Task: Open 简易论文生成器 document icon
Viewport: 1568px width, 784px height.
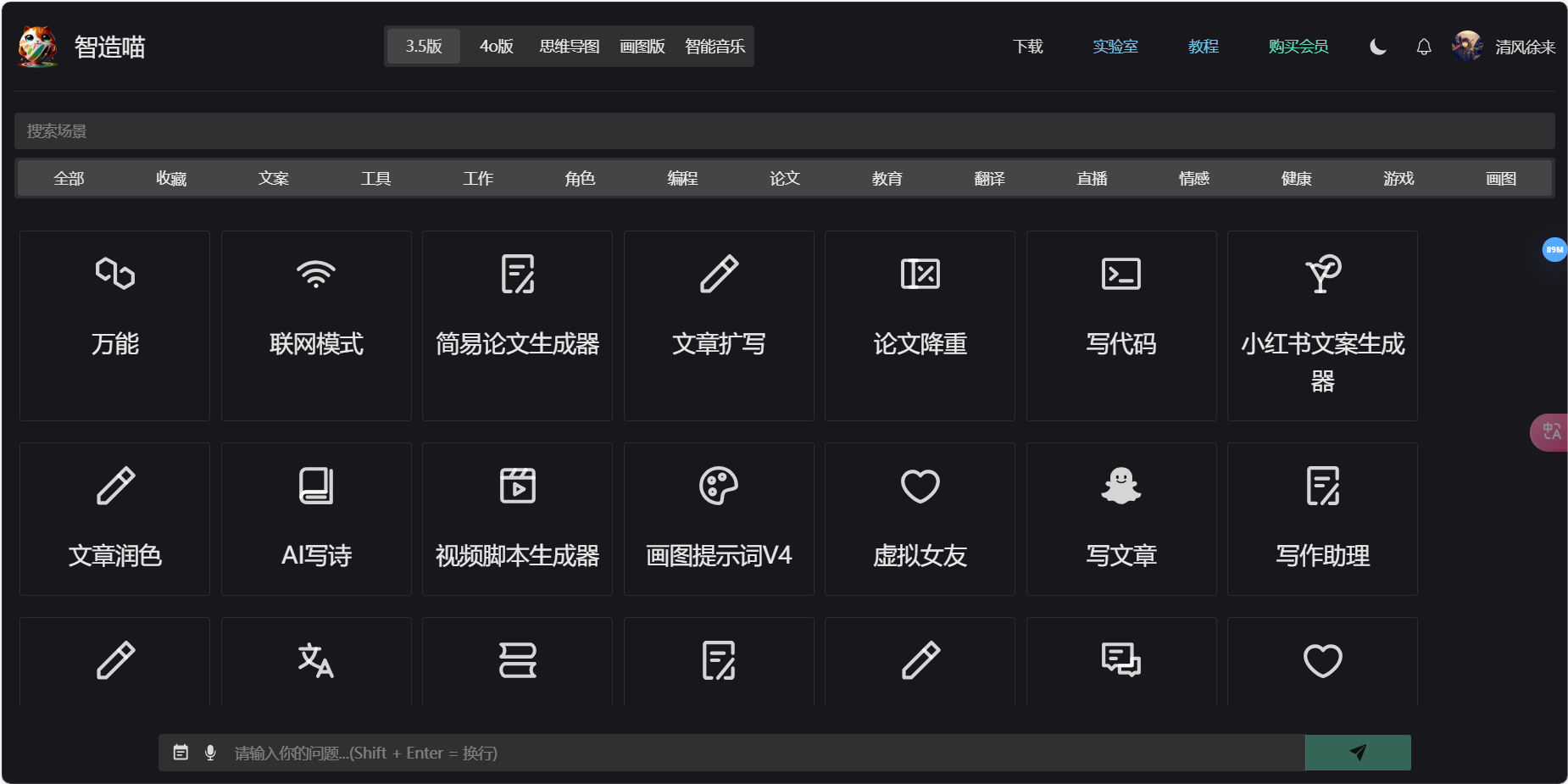Action: (x=517, y=274)
